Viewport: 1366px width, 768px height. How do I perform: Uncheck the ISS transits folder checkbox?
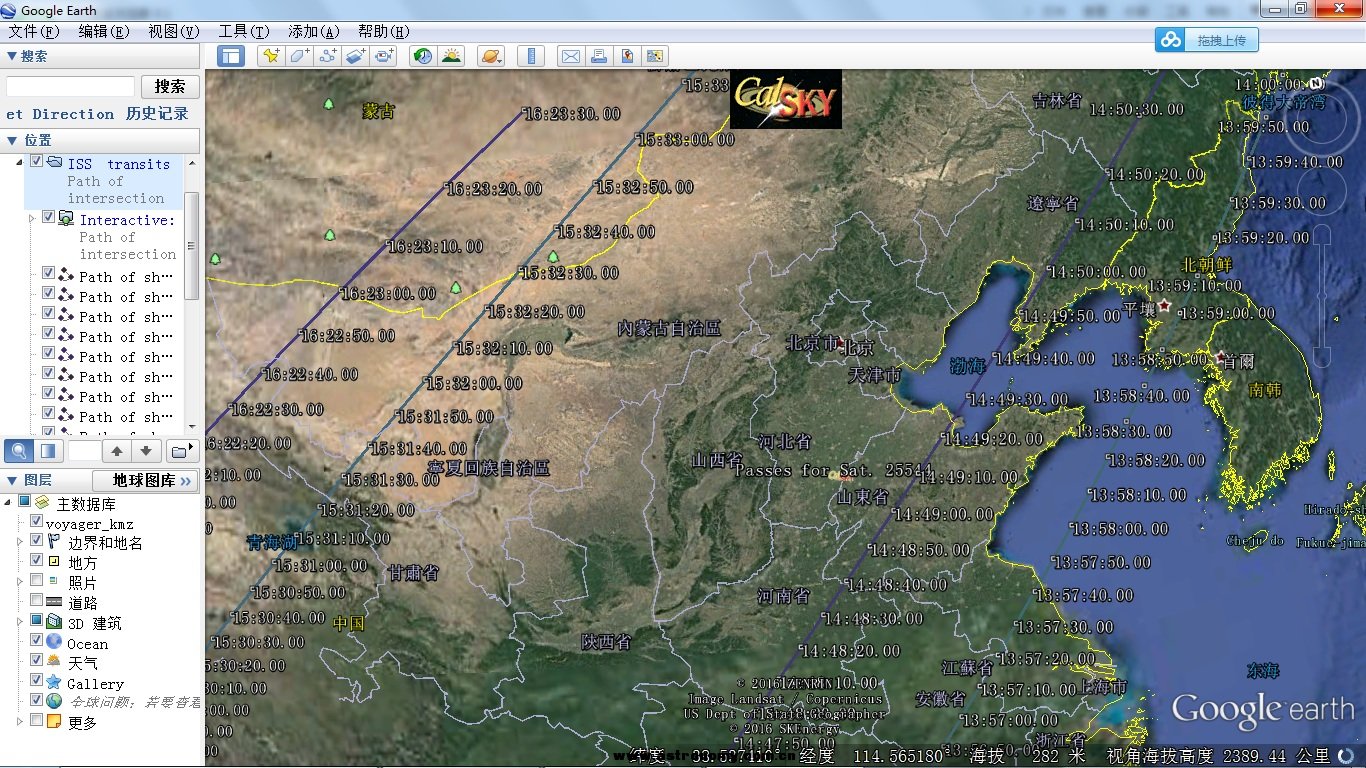37,161
